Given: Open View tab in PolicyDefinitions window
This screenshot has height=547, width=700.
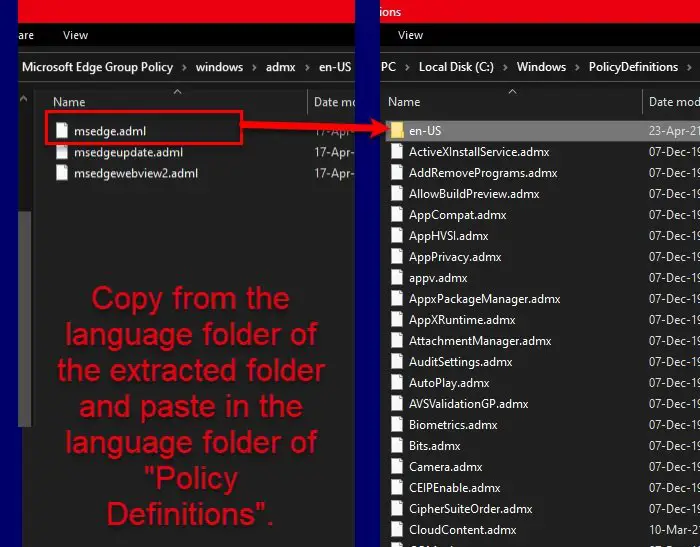Looking at the screenshot, I should point(410,35).
